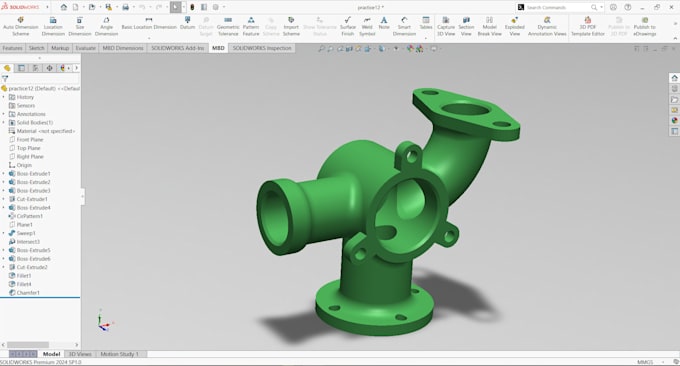Switch to the MBD Dimensions tab
The width and height of the screenshot is (680, 366).
pos(123,48)
